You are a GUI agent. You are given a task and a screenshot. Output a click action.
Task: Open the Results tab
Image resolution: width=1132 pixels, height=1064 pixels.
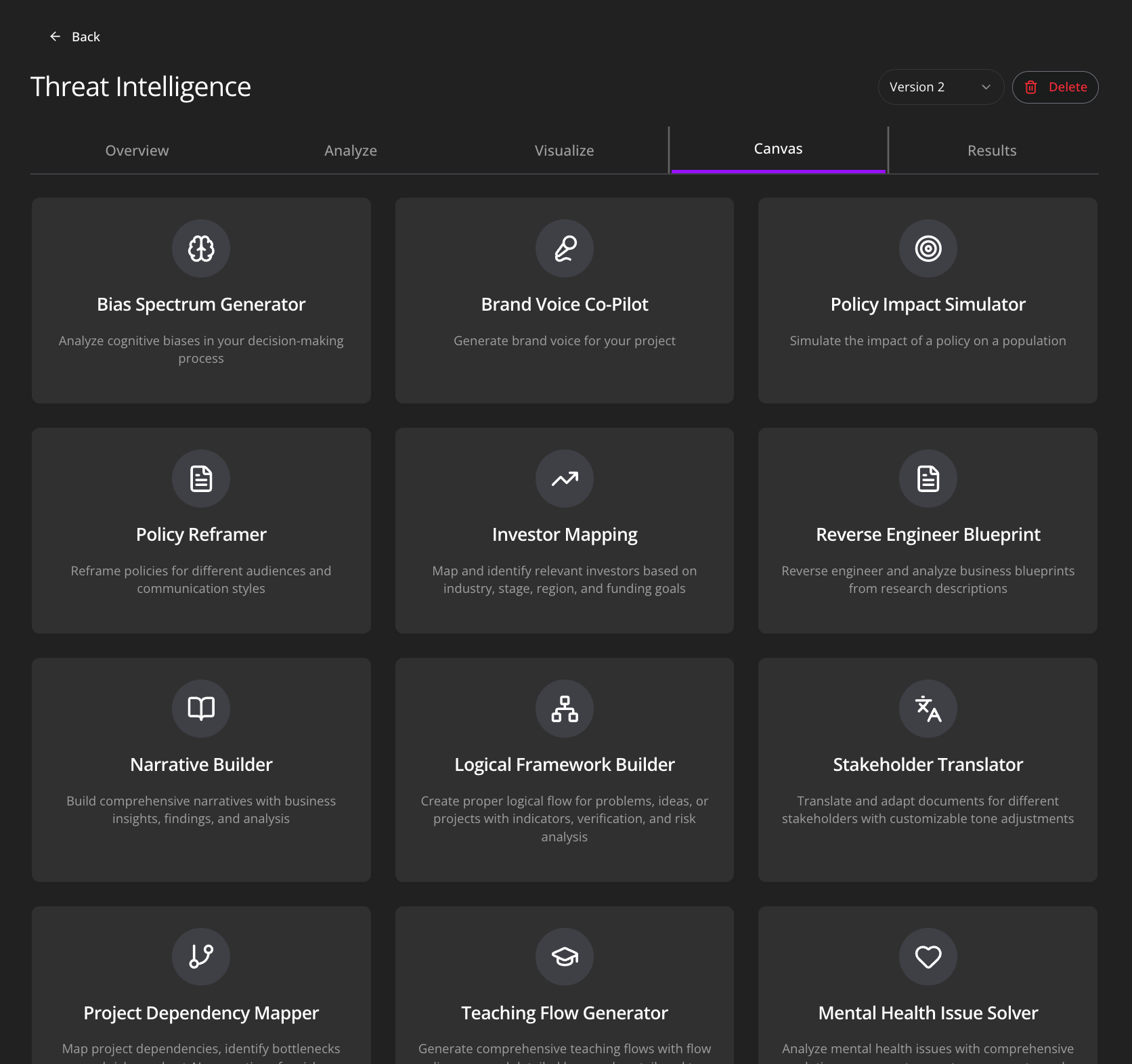pyautogui.click(x=992, y=150)
